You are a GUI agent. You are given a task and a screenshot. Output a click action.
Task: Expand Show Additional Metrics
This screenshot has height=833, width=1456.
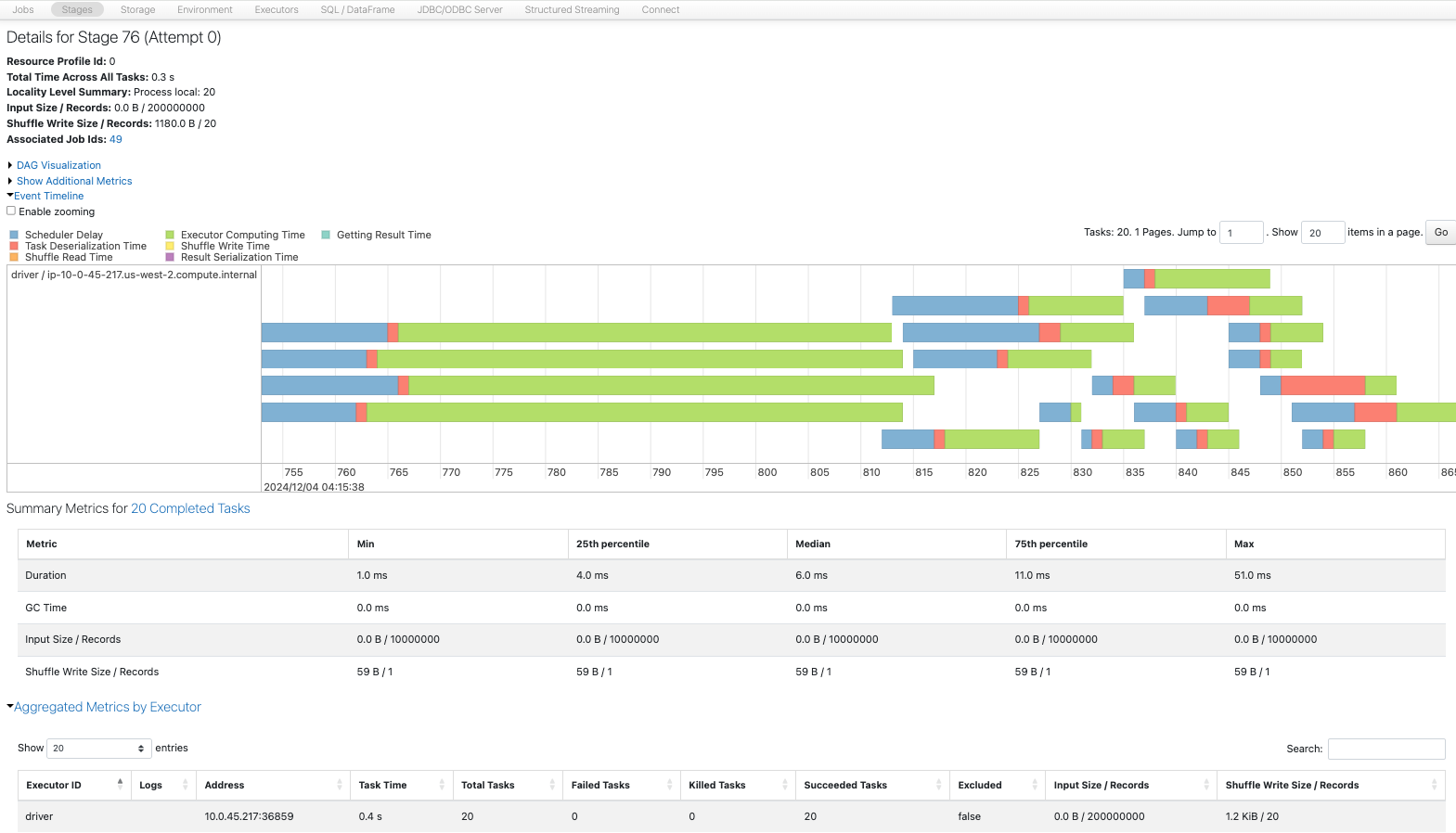point(74,181)
